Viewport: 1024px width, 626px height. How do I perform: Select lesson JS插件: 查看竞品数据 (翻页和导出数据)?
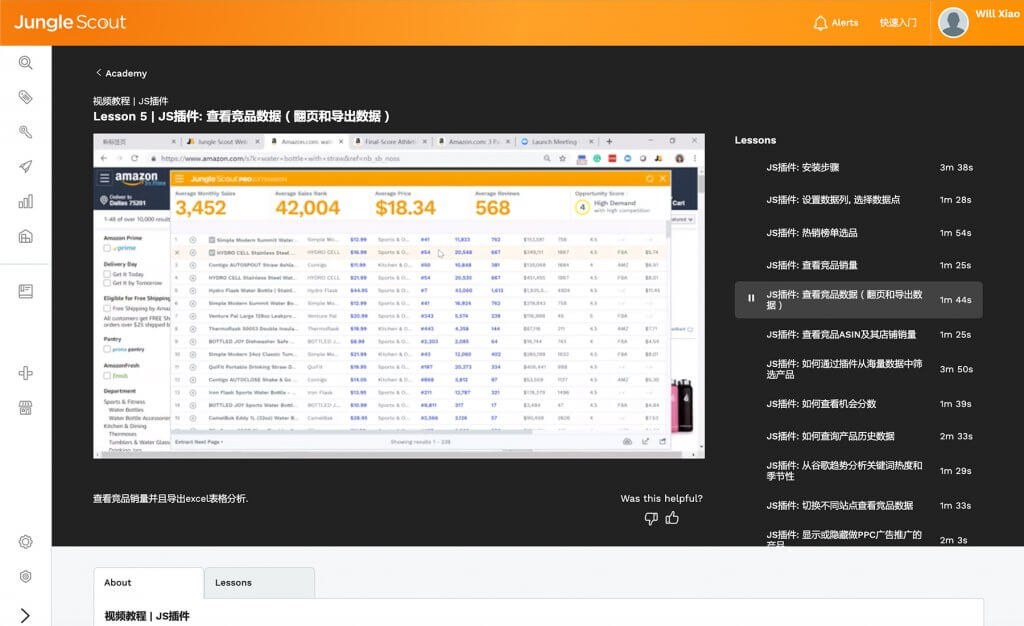pyautogui.click(x=858, y=300)
